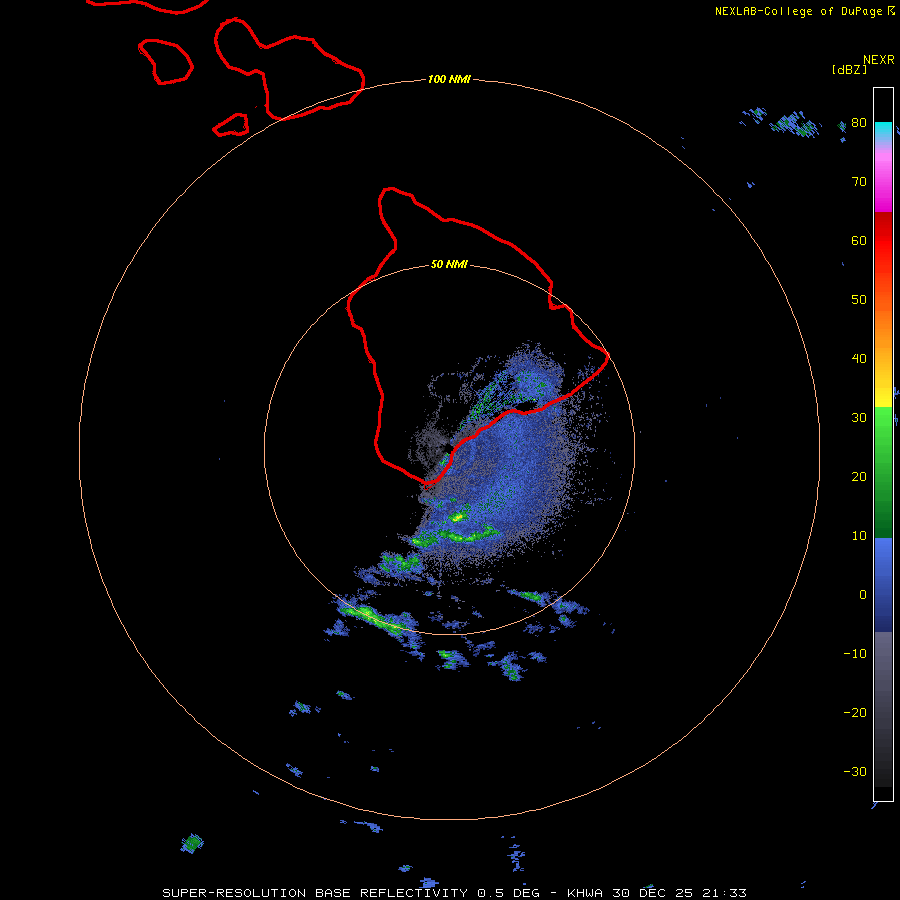Click the 70 value on the dBZ scale

pyautogui.click(x=859, y=181)
